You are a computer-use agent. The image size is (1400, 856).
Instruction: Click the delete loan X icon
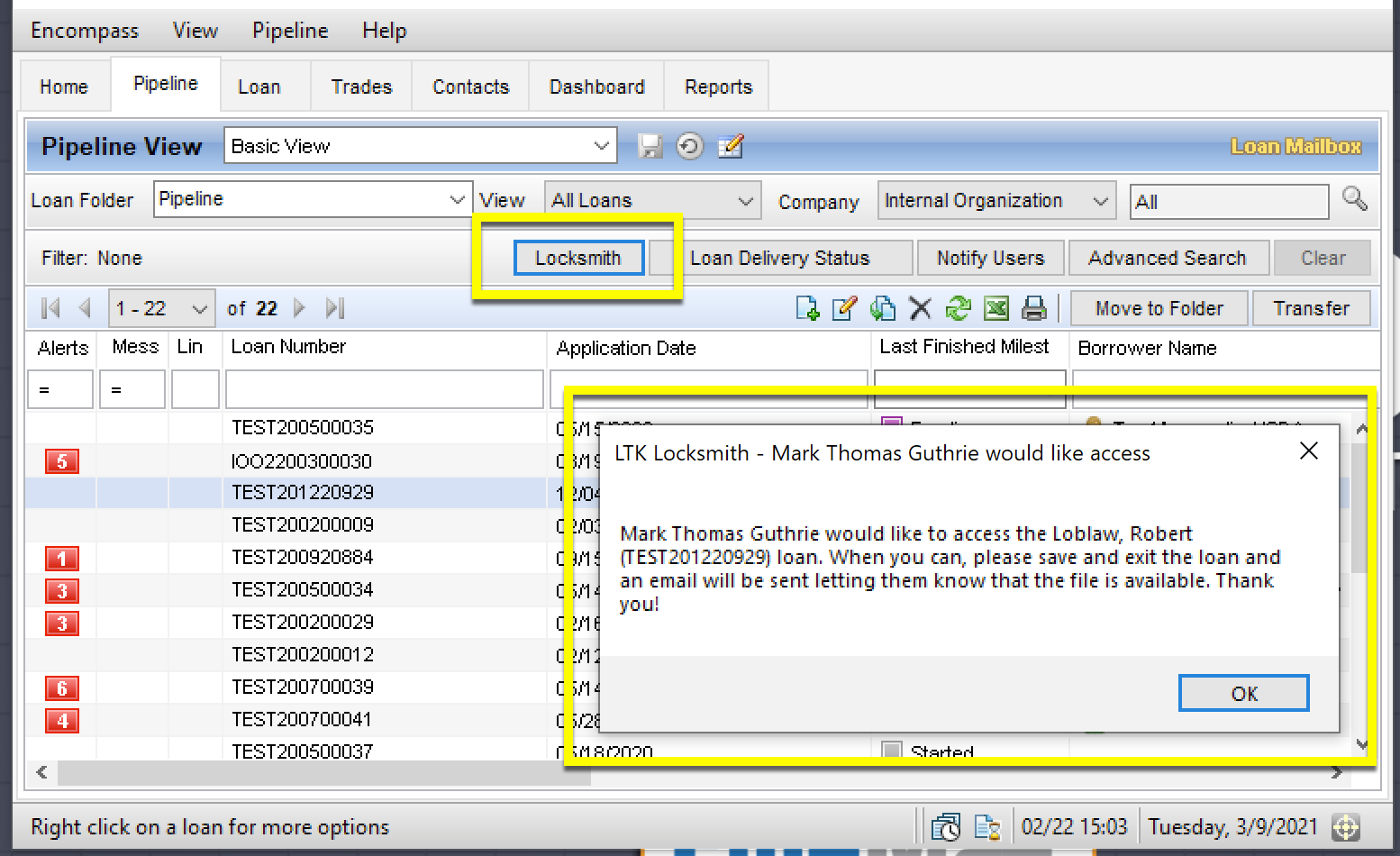coord(920,309)
